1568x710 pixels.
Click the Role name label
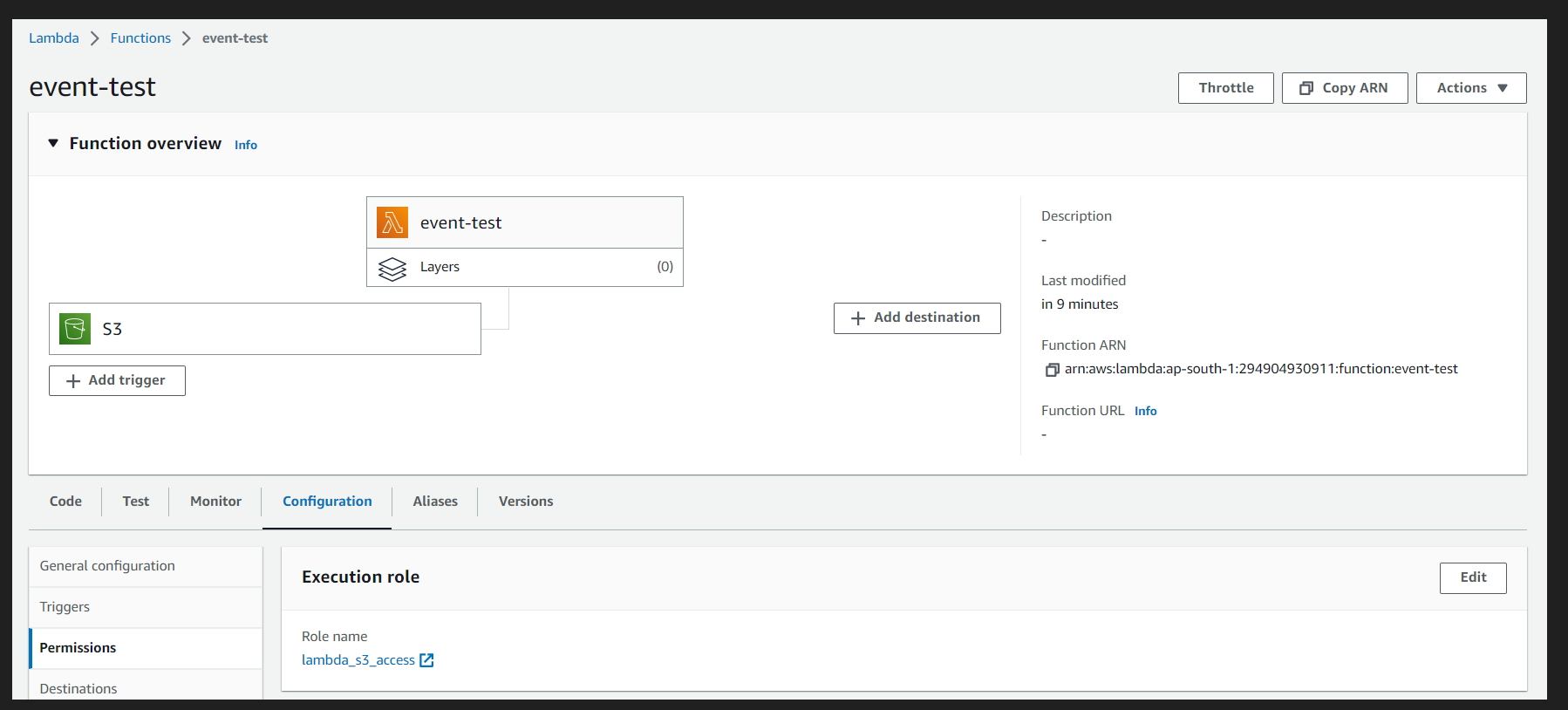335,637
